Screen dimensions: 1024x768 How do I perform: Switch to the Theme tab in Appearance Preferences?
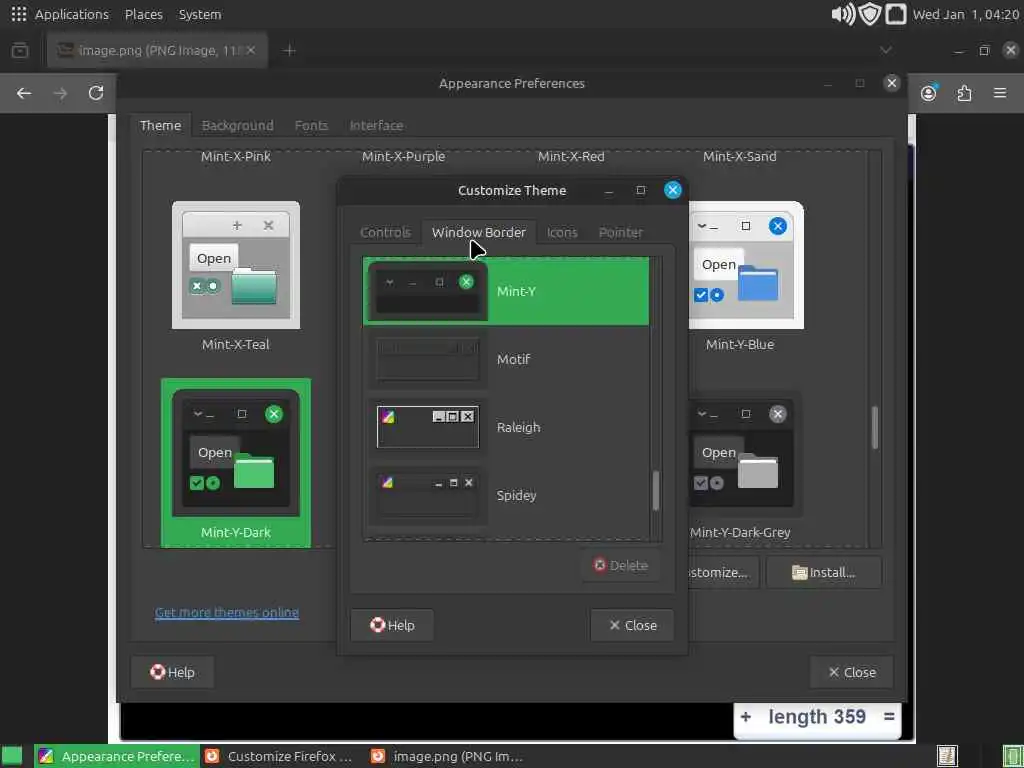coord(161,125)
